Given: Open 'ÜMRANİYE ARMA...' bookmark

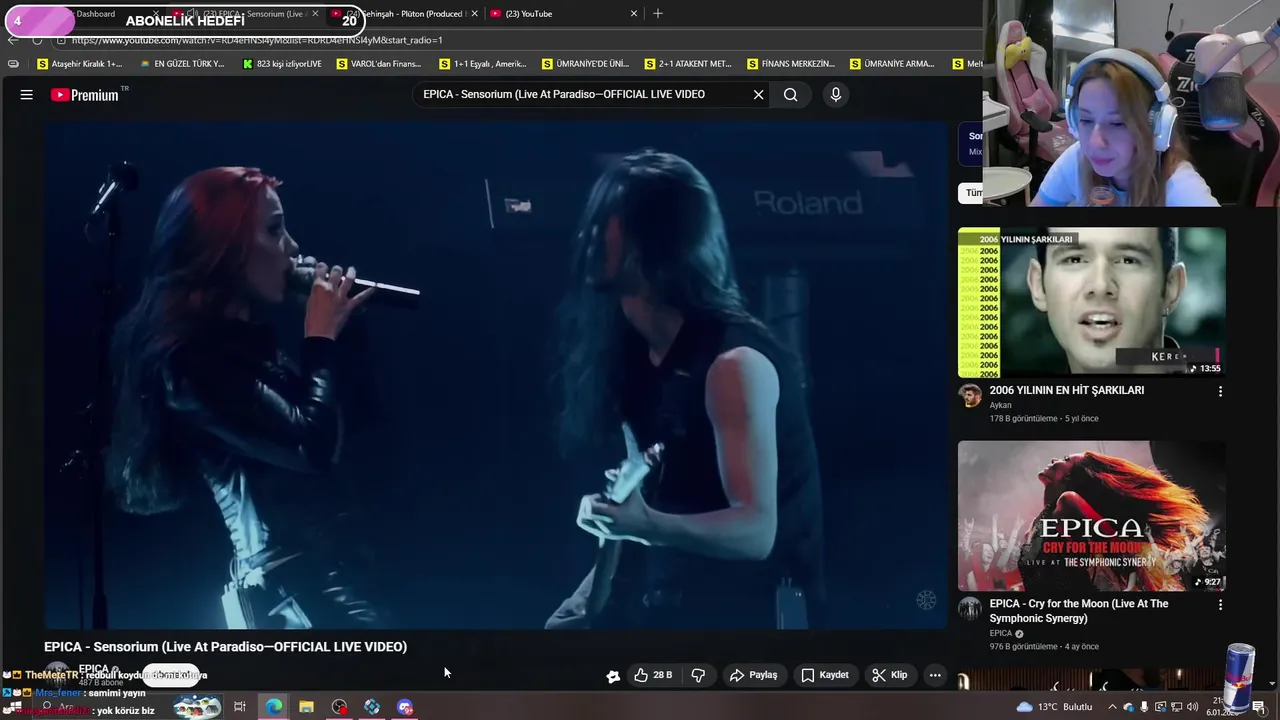Looking at the screenshot, I should [x=892, y=64].
